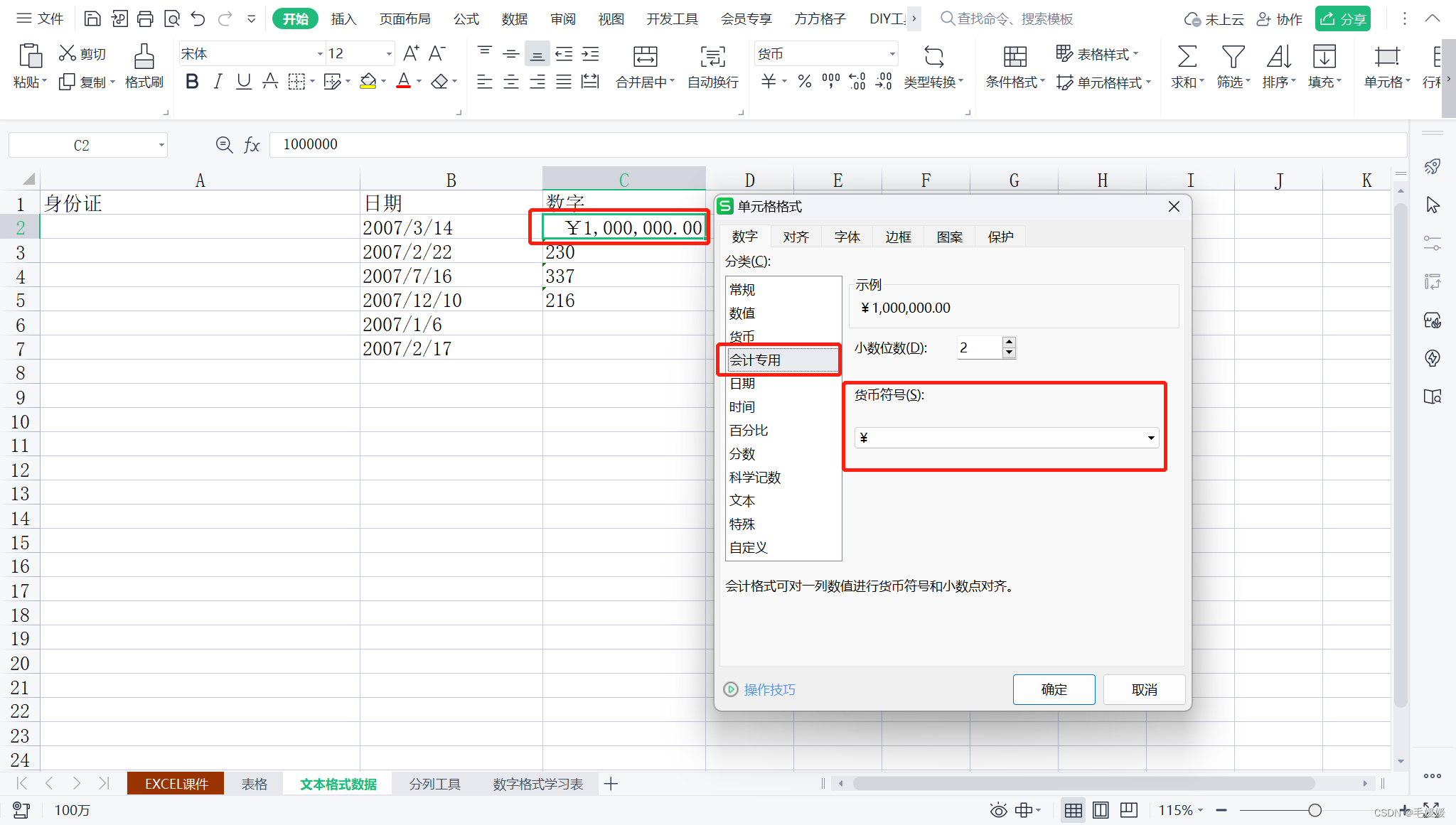Click the Filter (筛选) funnel icon
The height and width of the screenshot is (825, 1456).
click(1233, 57)
